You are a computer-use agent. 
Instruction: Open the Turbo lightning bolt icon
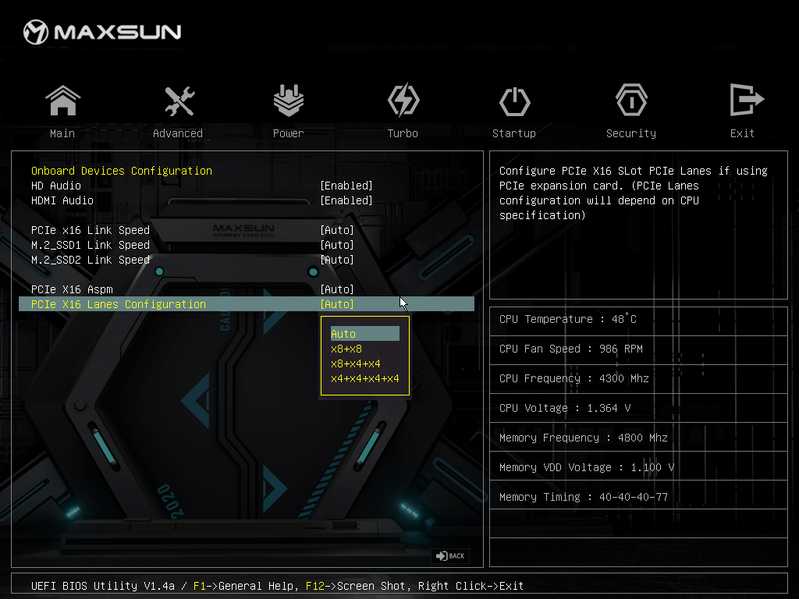pyautogui.click(x=403, y=100)
